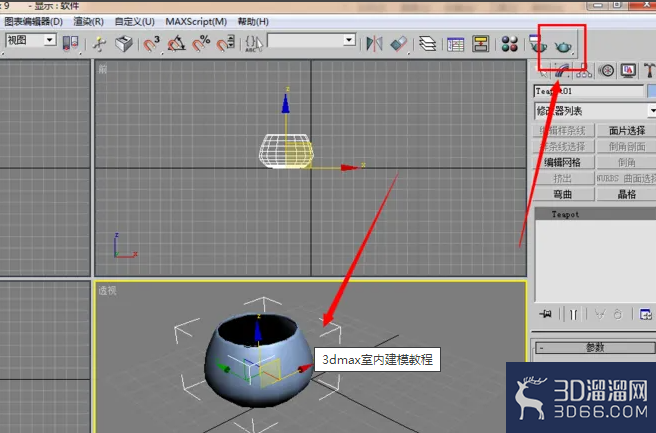The width and height of the screenshot is (656, 433).
Task: Switch to the Create panel tab
Action: (542, 71)
